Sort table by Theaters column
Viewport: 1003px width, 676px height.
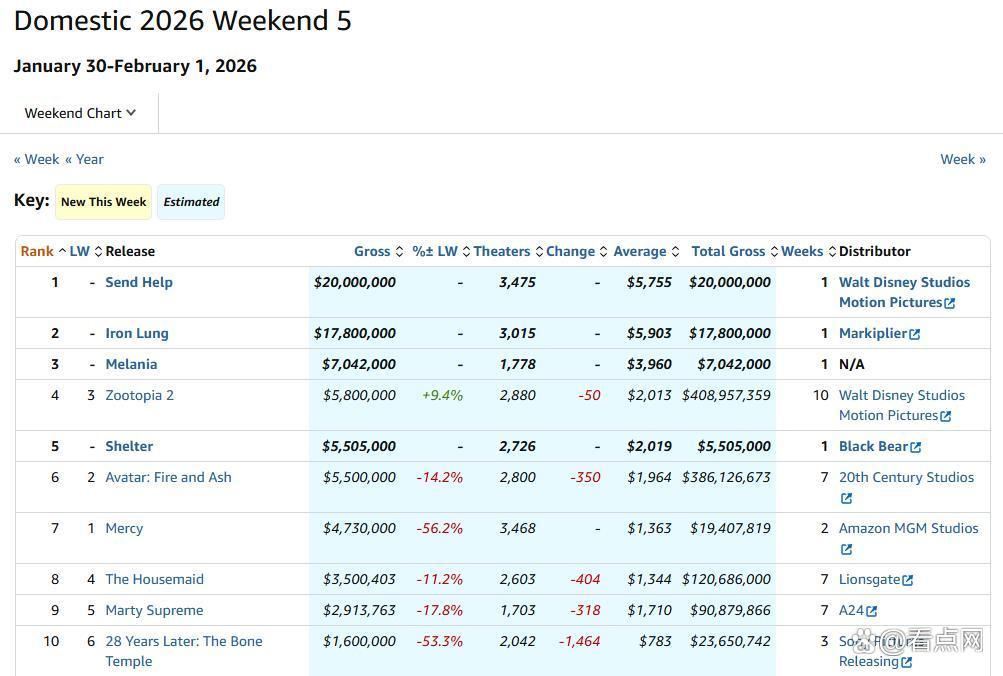[501, 251]
